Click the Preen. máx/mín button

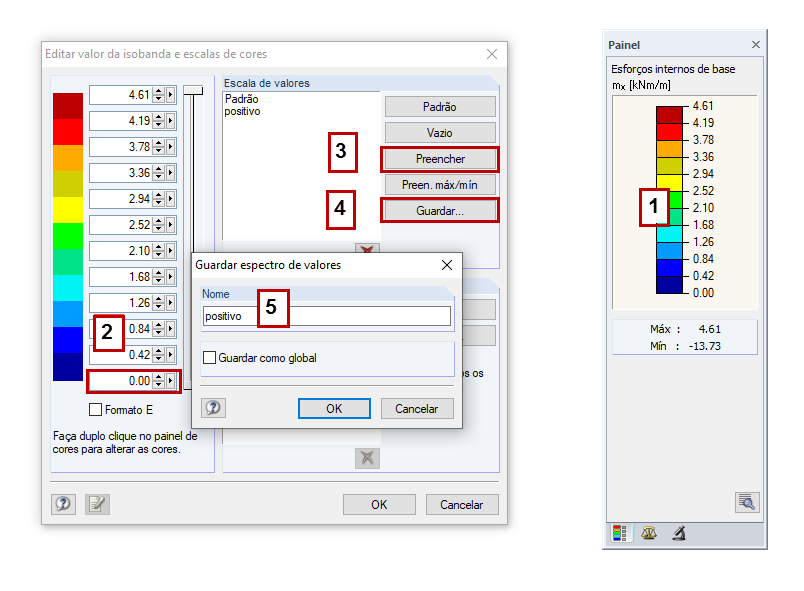(x=440, y=185)
